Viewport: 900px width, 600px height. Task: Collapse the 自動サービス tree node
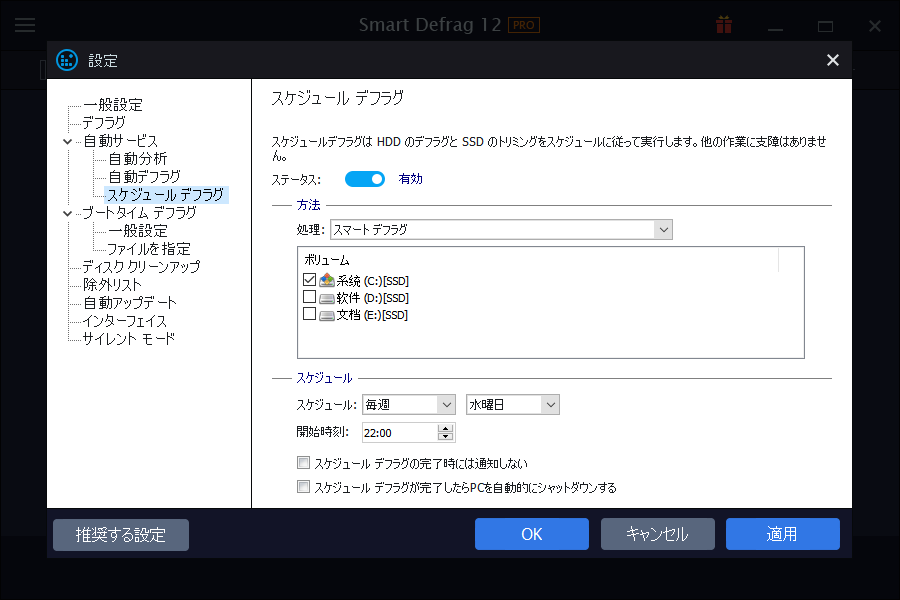(x=67, y=141)
